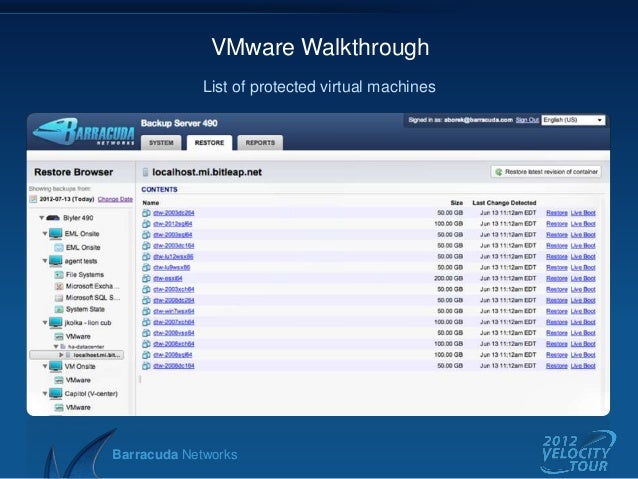Click the CONTENTS section heading
This screenshot has height=479, width=638.
tap(160, 190)
